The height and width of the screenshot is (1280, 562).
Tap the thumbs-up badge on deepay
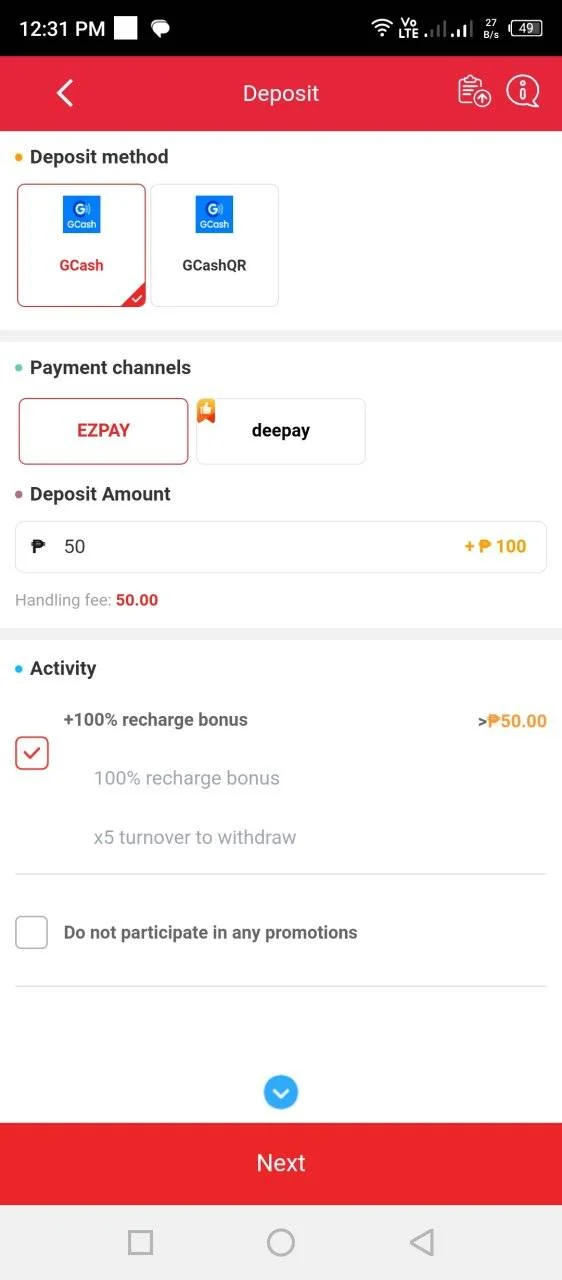(x=206, y=410)
